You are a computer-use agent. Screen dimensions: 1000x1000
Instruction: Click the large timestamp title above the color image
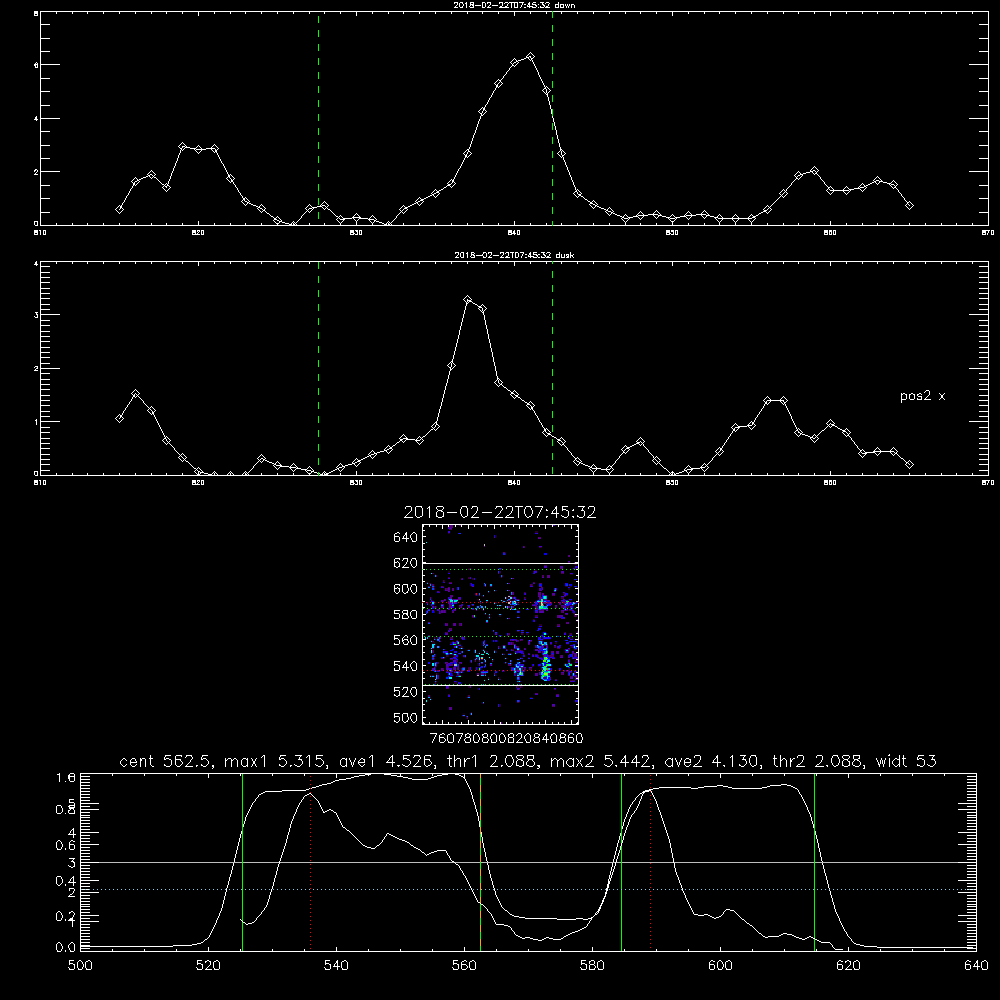click(500, 512)
